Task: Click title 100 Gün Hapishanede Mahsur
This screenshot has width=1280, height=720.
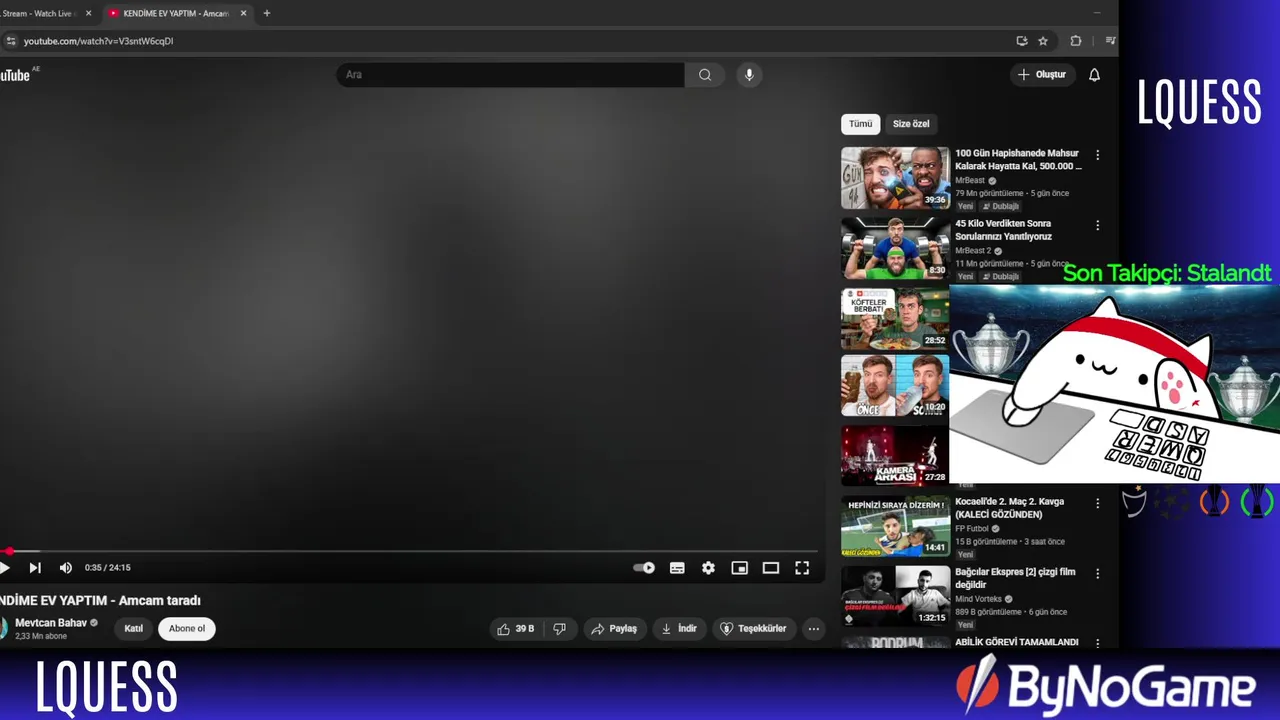Action: 1018,160
